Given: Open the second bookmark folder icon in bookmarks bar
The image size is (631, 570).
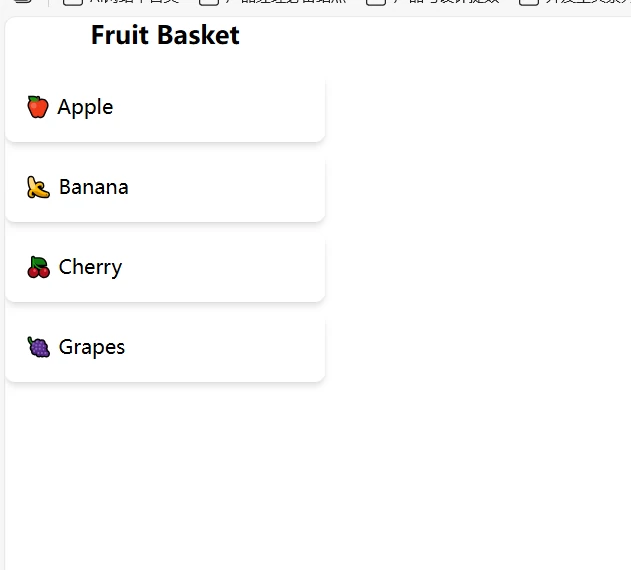Looking at the screenshot, I should [x=208, y=2].
